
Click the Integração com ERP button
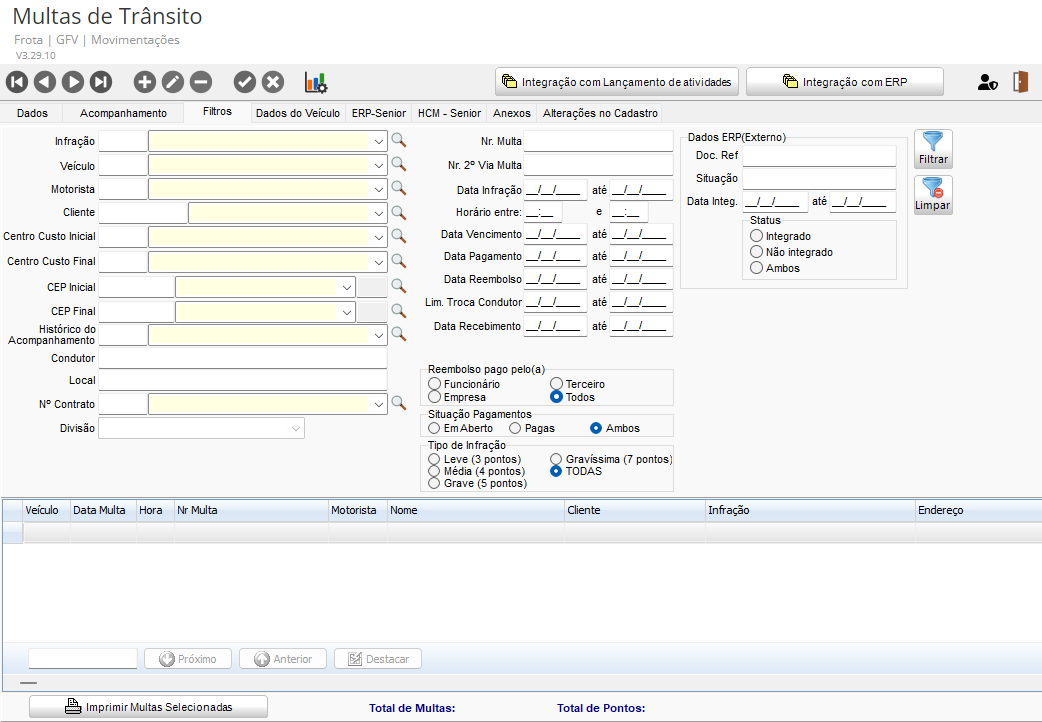coord(844,82)
